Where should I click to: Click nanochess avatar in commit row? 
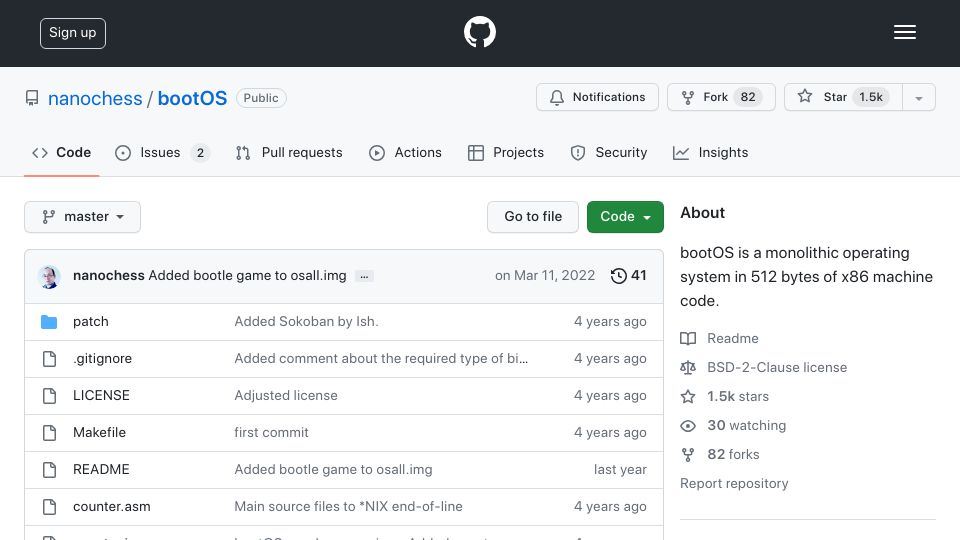pyautogui.click(x=49, y=277)
